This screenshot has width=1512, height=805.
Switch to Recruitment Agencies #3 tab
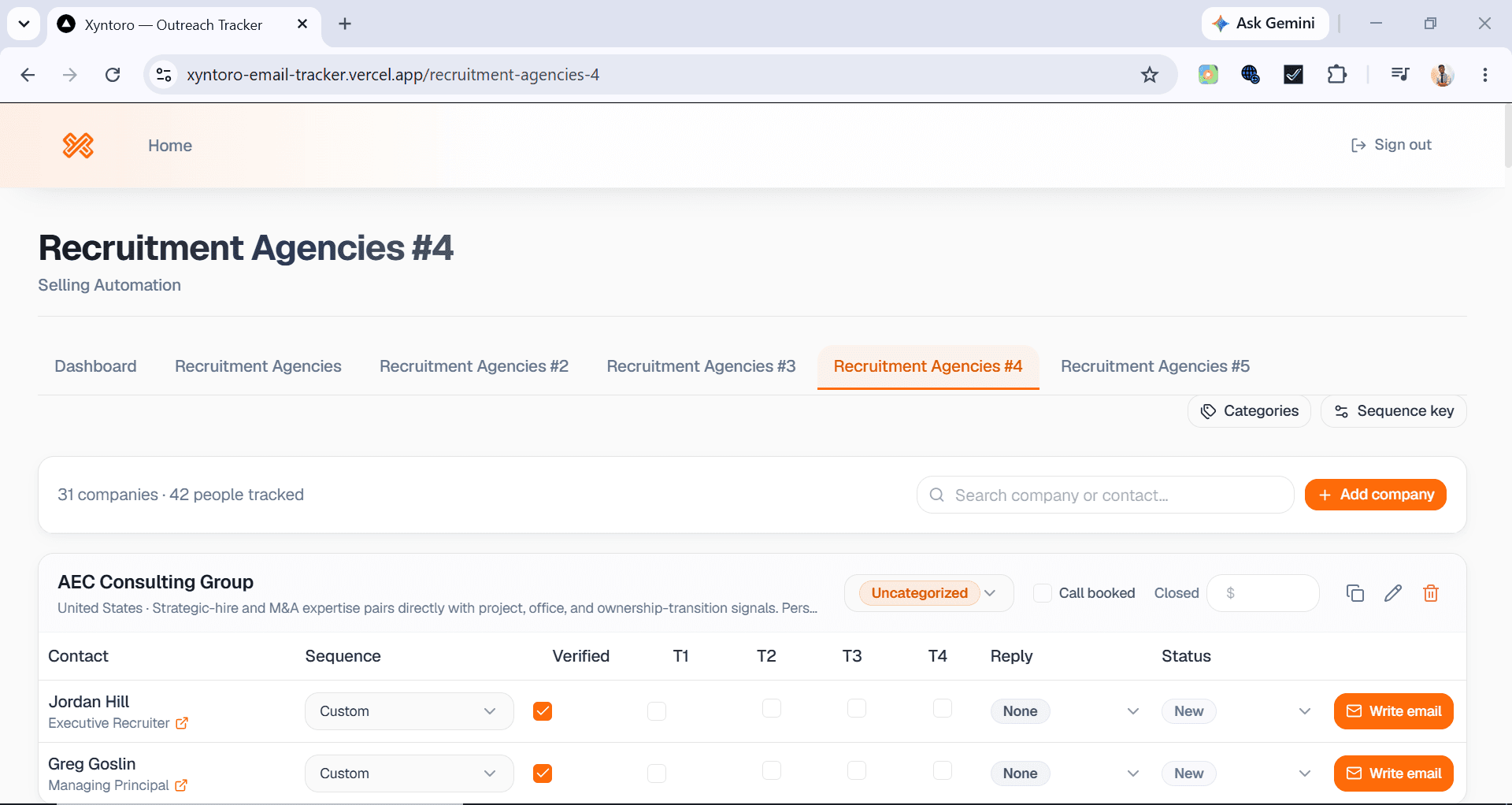pos(701,366)
